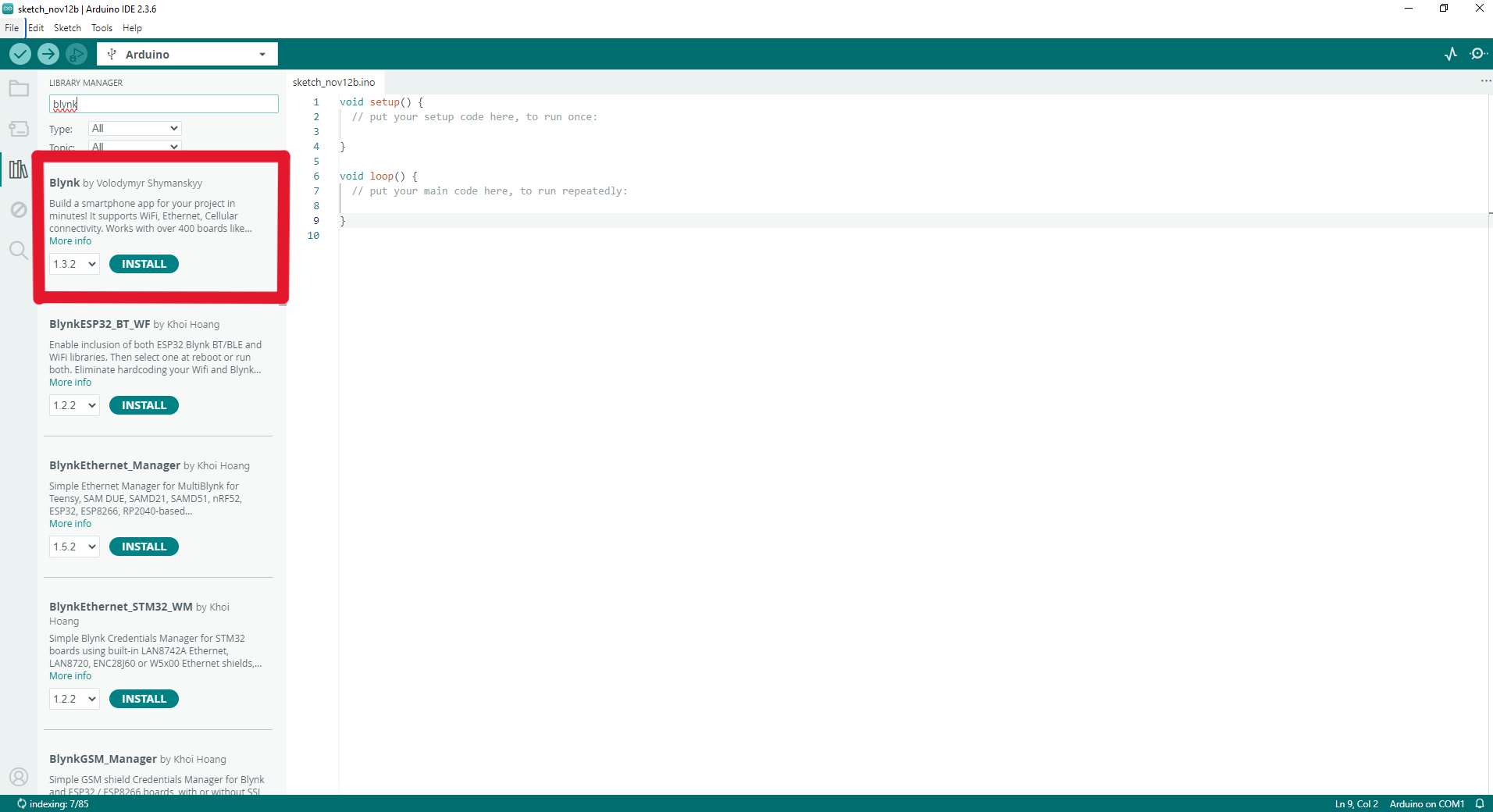Open the Sketchbook folder icon
The image size is (1493, 812).
[19, 88]
